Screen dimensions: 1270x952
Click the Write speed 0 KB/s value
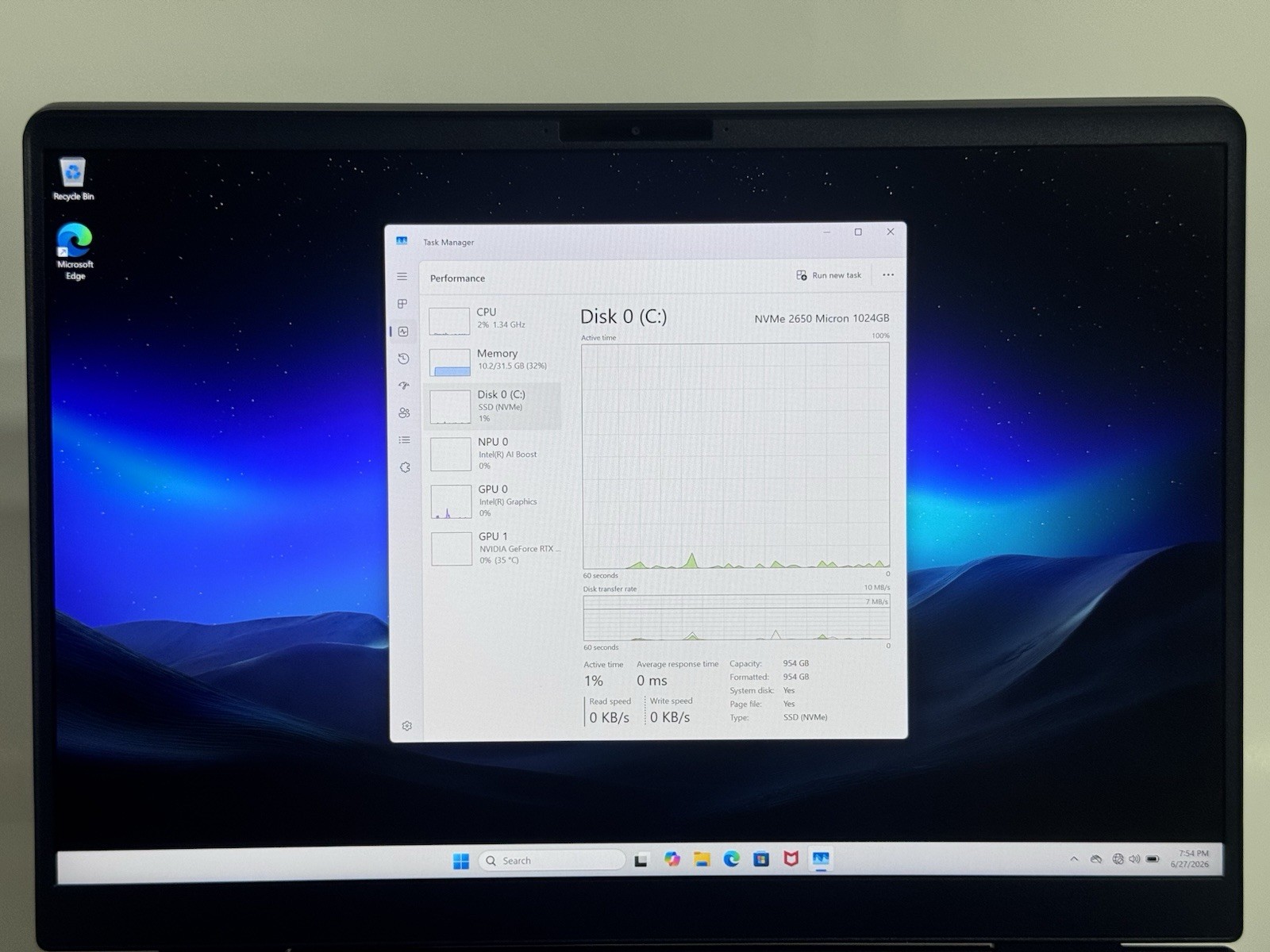[670, 717]
